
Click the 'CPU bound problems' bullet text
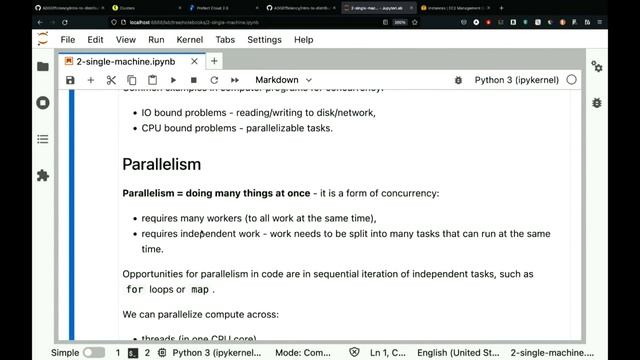coord(237,128)
